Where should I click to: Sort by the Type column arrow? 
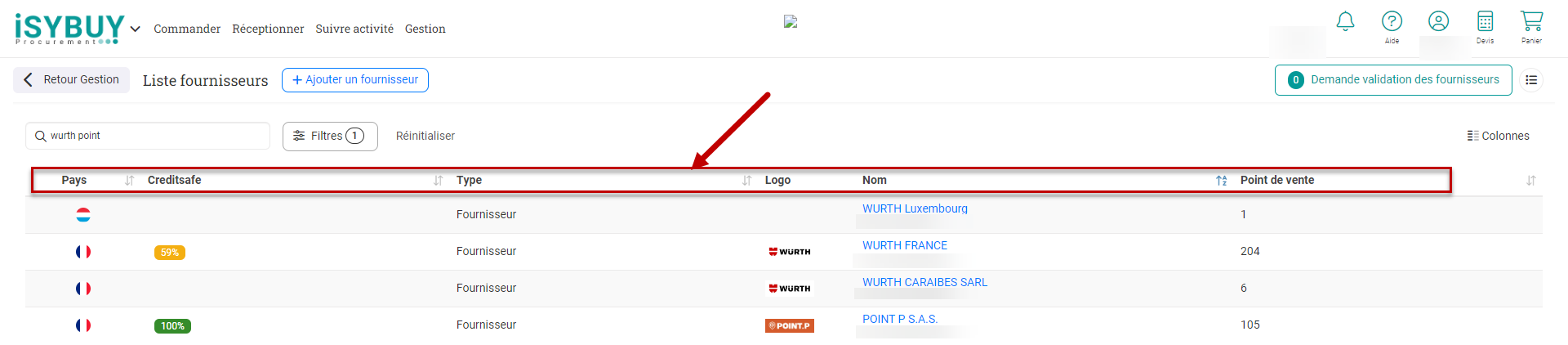coord(746,180)
